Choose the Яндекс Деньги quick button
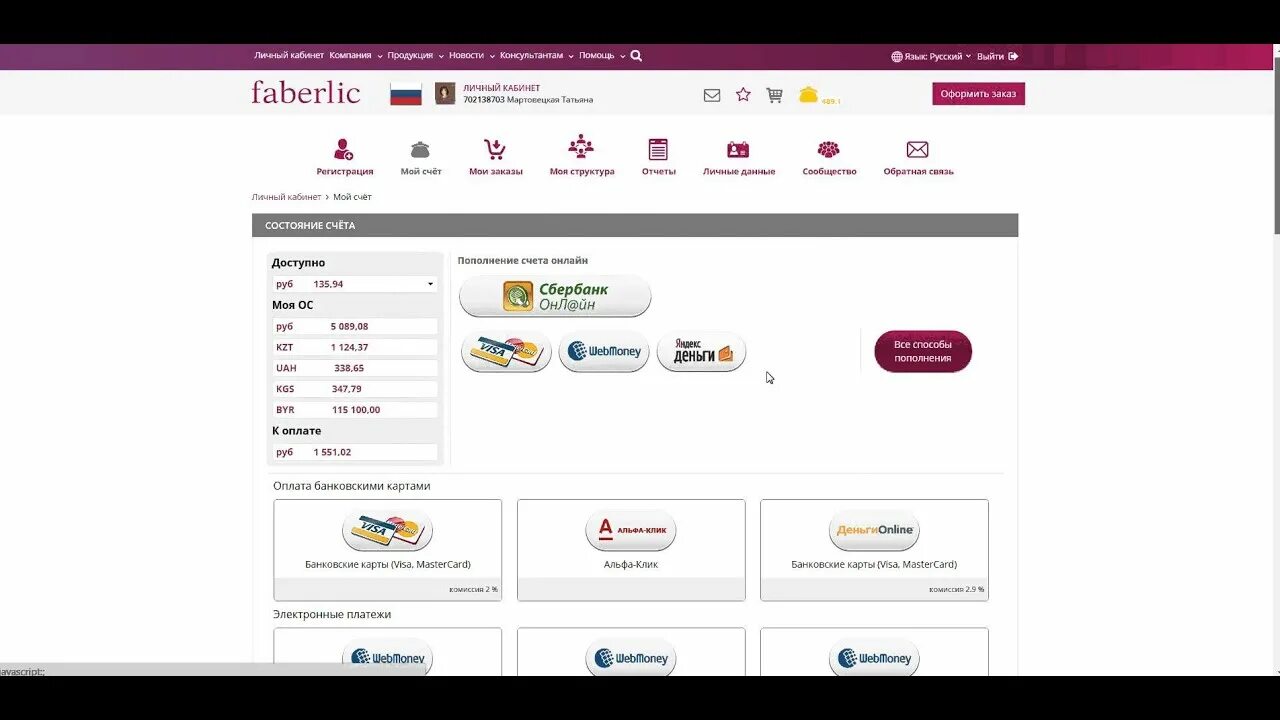Image resolution: width=1280 pixels, height=720 pixels. tap(701, 351)
